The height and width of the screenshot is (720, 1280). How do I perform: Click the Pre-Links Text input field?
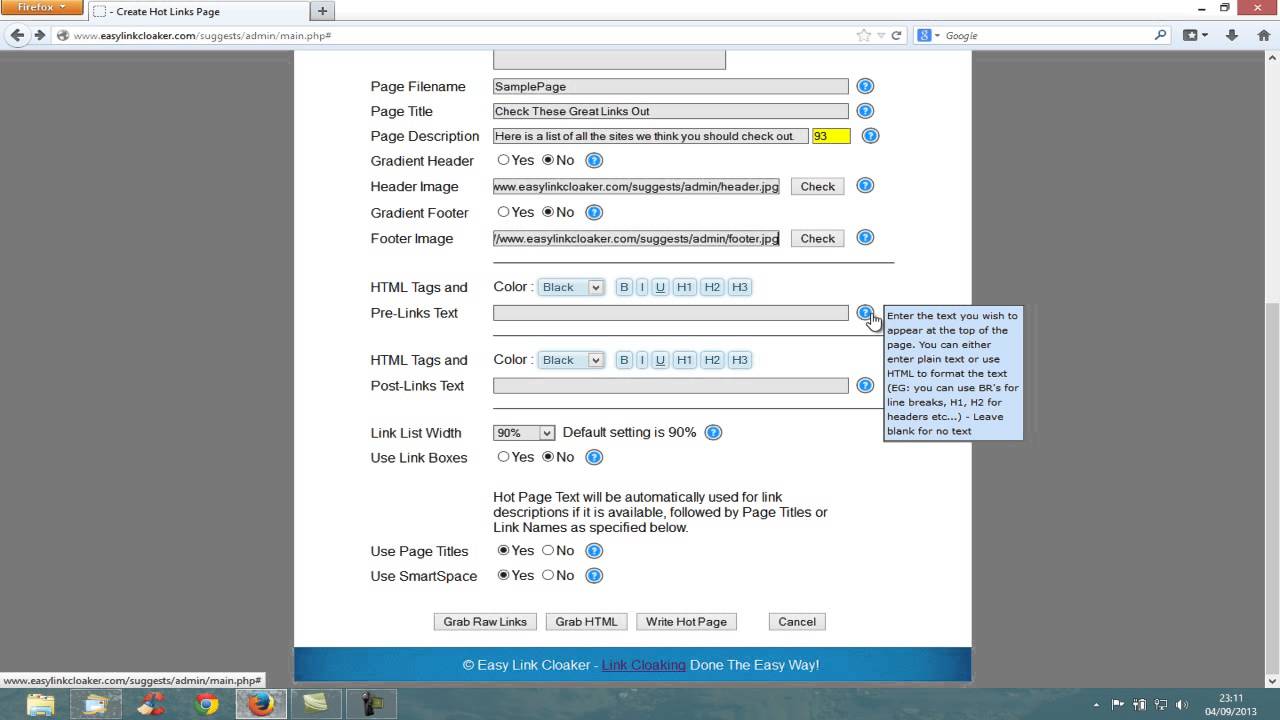pos(671,313)
